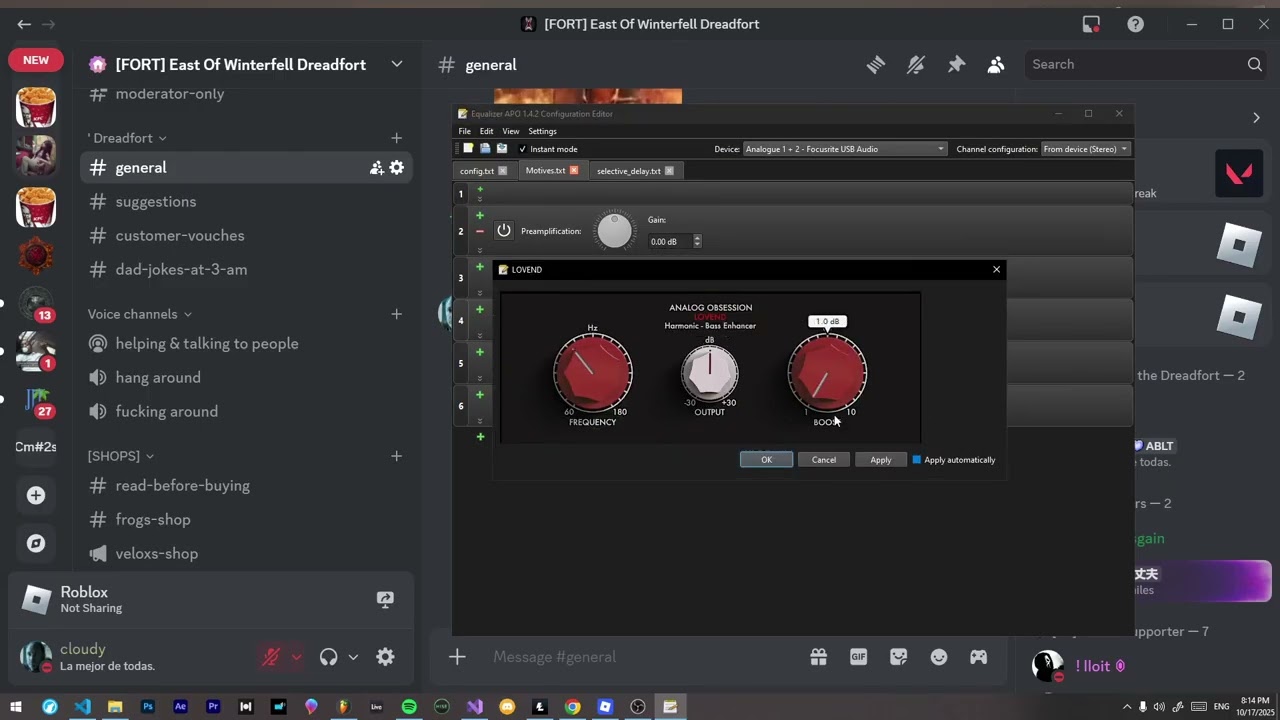Open invite people icon on general channel
Viewport: 1280px width, 720px height.
coord(376,168)
